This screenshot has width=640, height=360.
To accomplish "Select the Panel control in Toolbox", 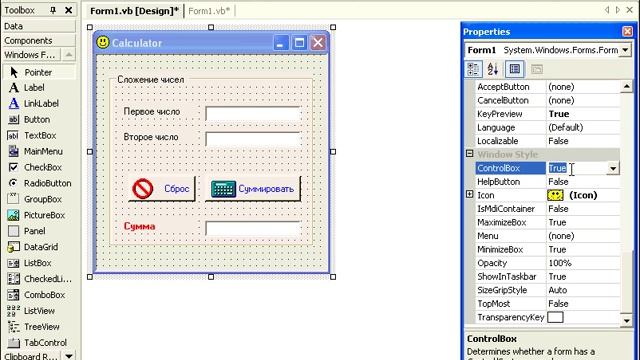I will pyautogui.click(x=39, y=231).
